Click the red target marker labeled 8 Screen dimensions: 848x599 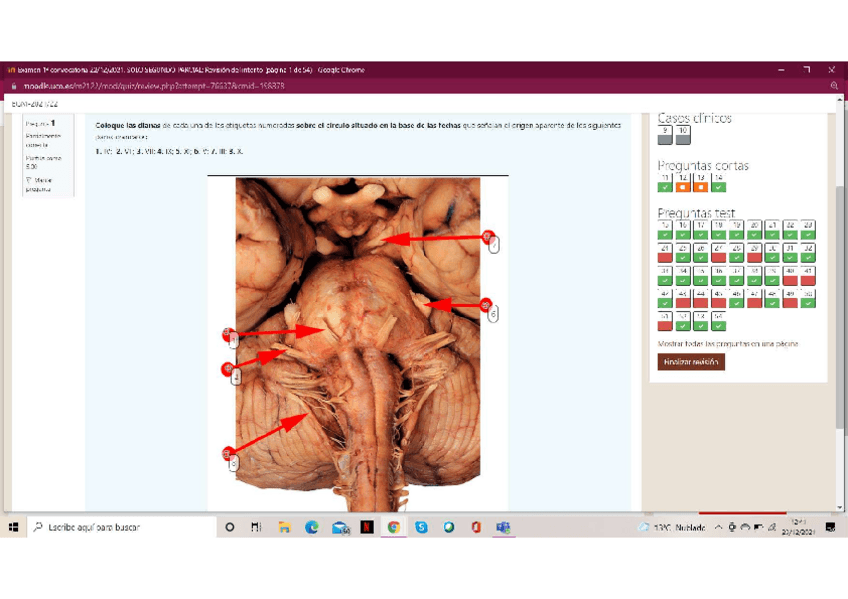tap(229, 454)
